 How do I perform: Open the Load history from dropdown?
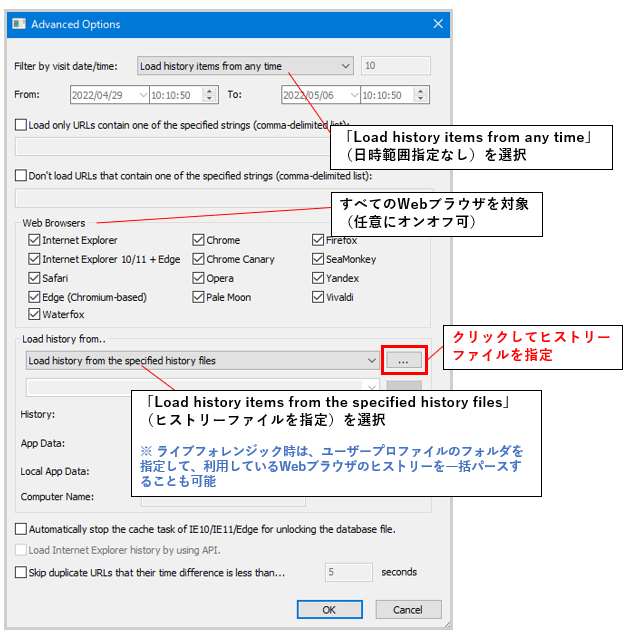click(x=202, y=361)
